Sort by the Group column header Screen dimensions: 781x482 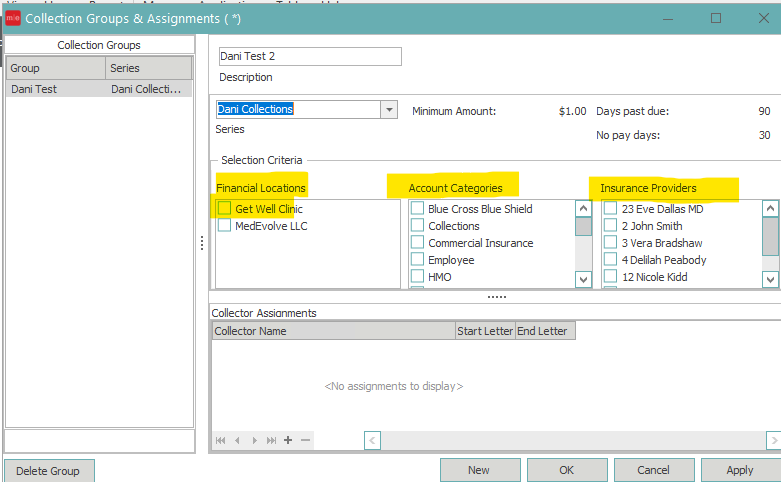55,68
